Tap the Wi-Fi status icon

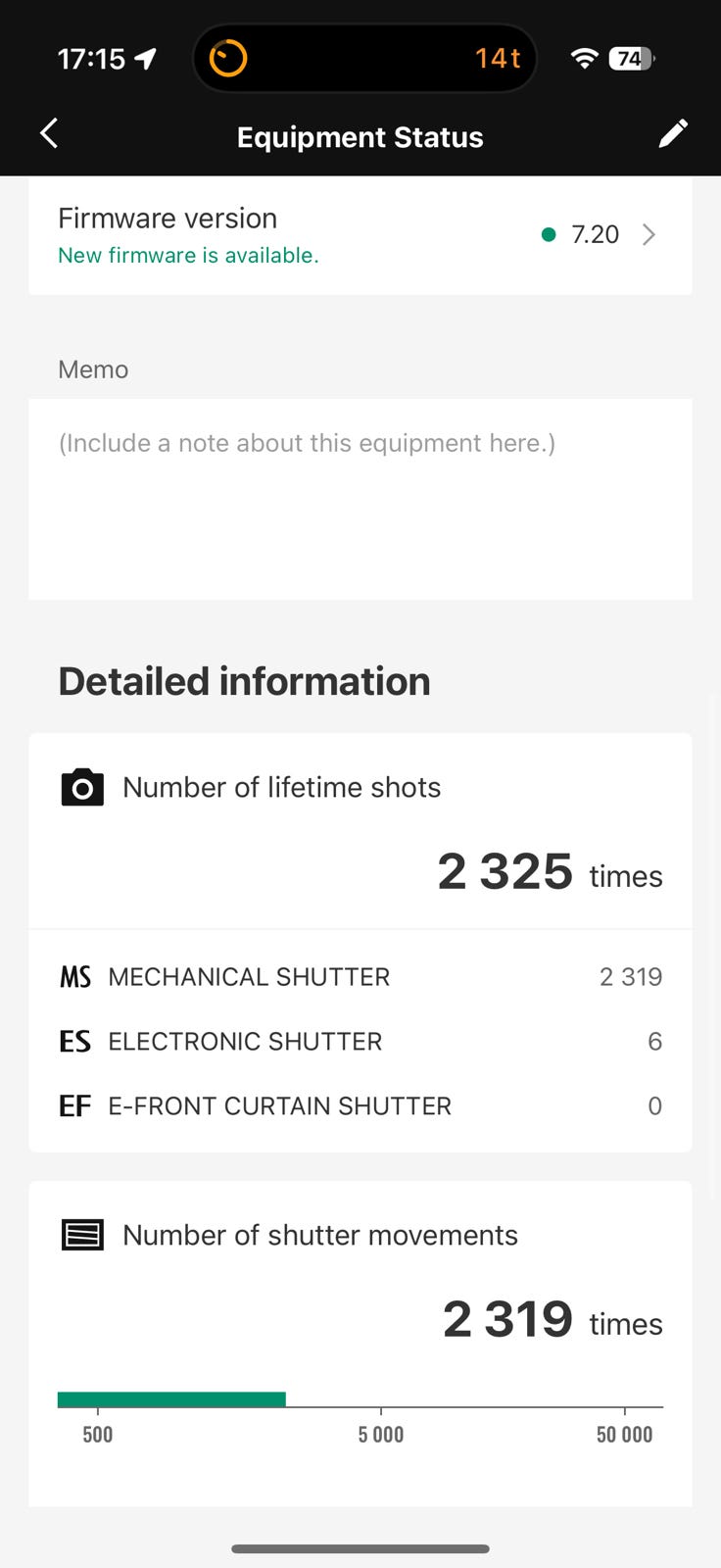click(x=584, y=59)
